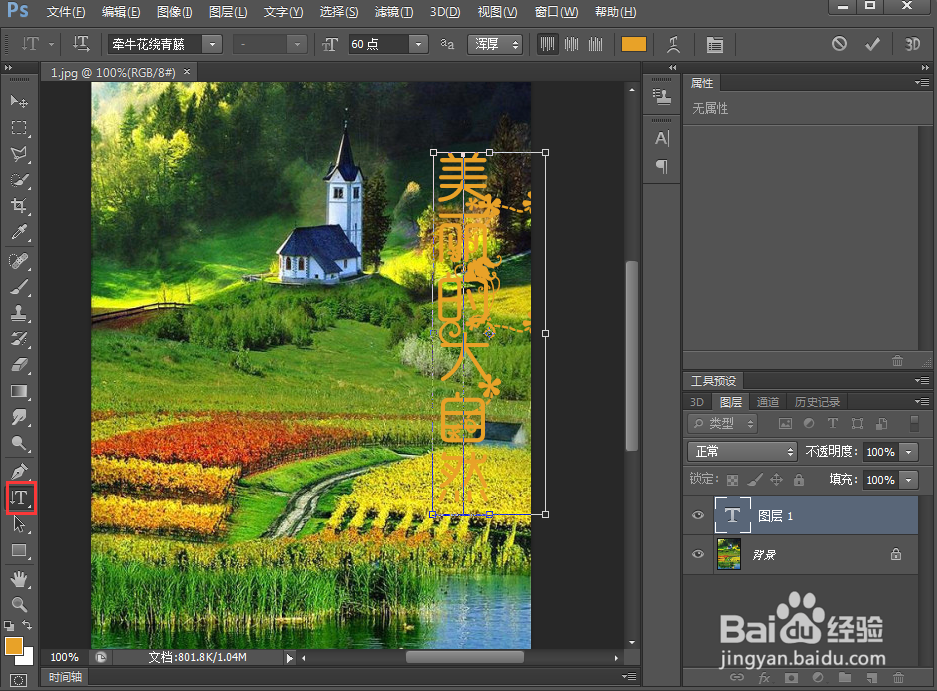Select the Smudge tool

pos(19,417)
